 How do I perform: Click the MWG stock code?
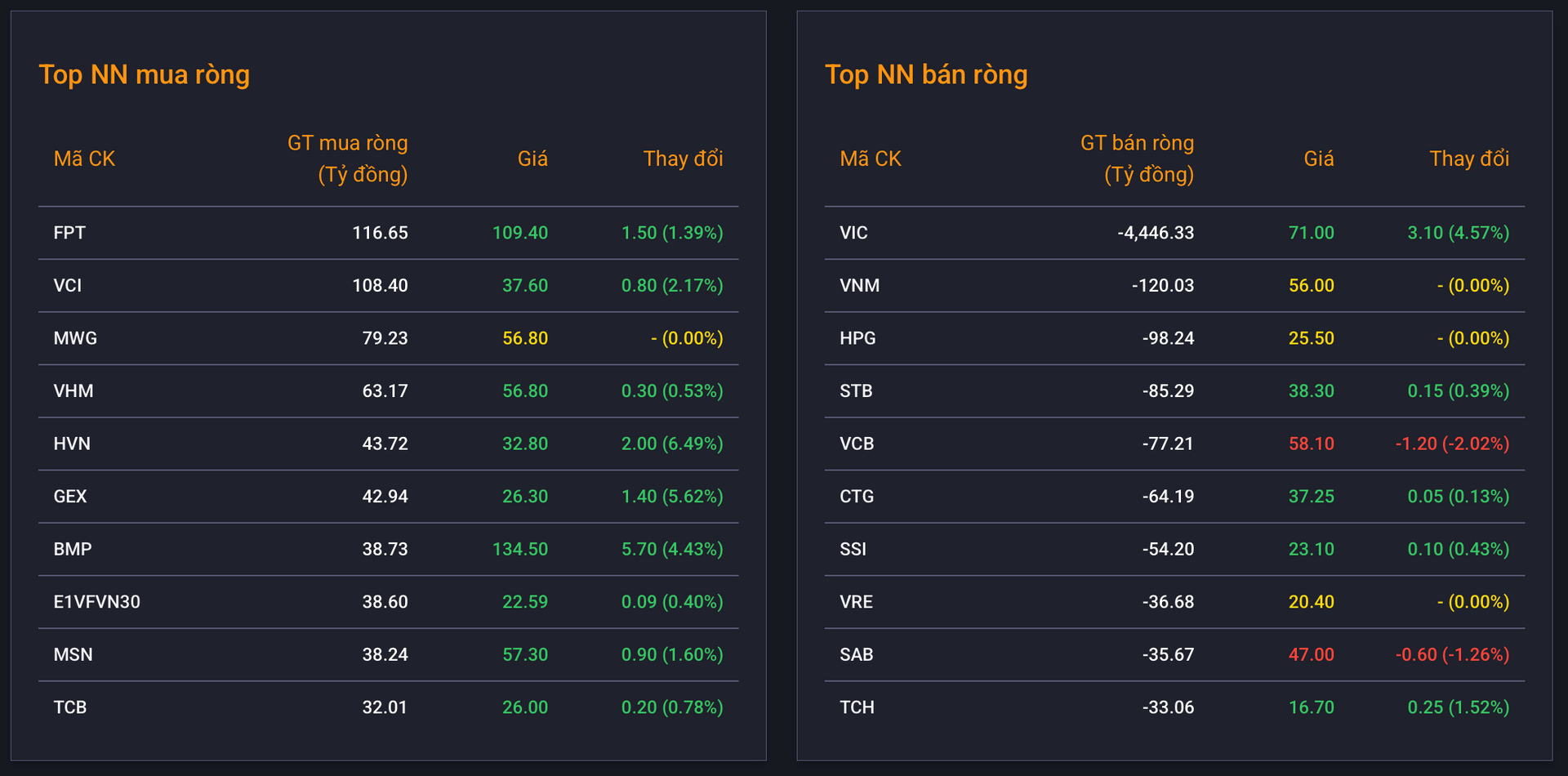click(75, 338)
